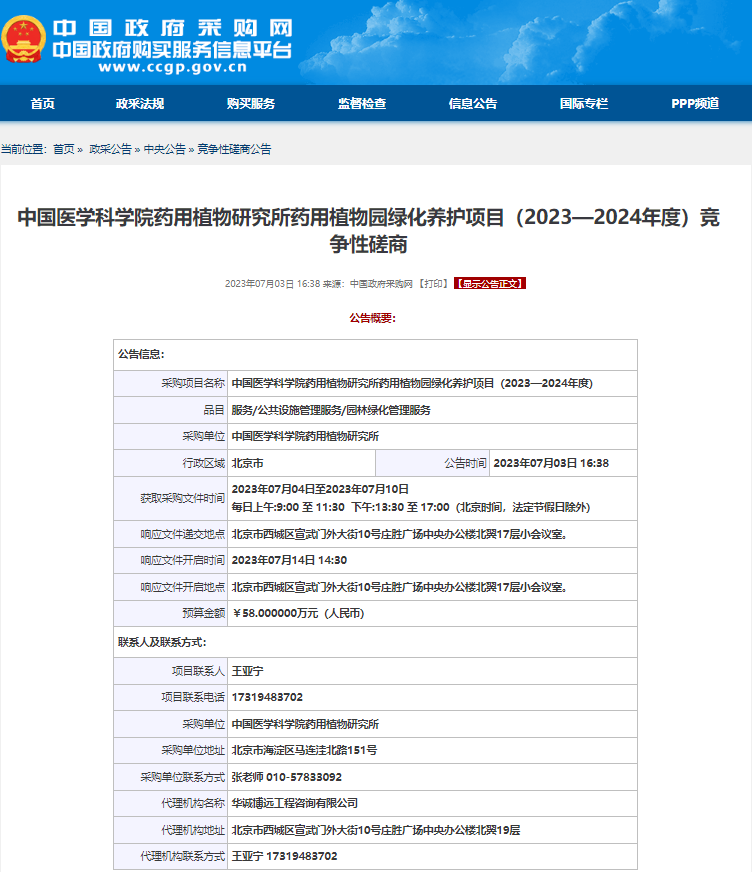The height and width of the screenshot is (872, 752).
Task: Go to 政采公告 in the breadcrumb
Action: [110, 149]
